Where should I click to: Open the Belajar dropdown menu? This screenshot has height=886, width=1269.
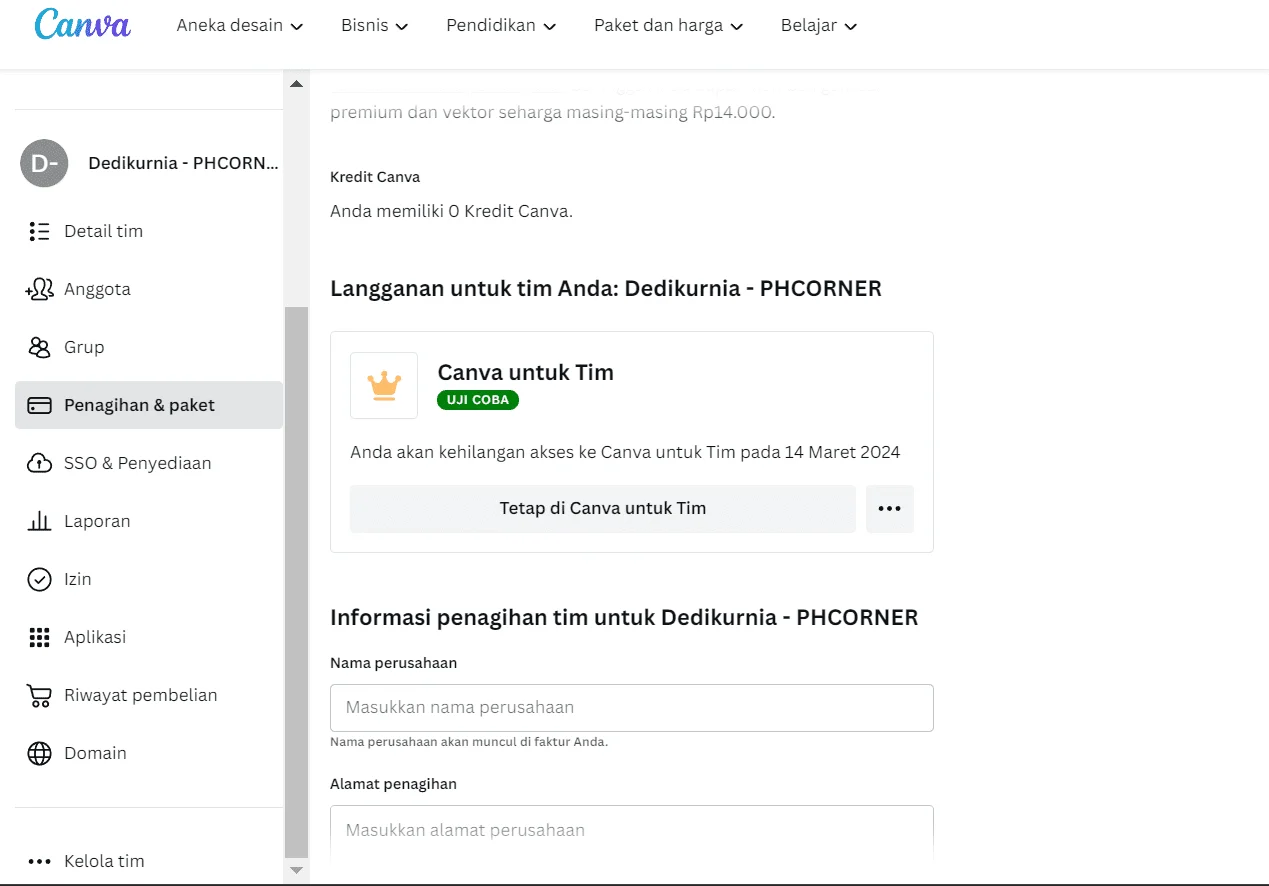[x=819, y=26]
